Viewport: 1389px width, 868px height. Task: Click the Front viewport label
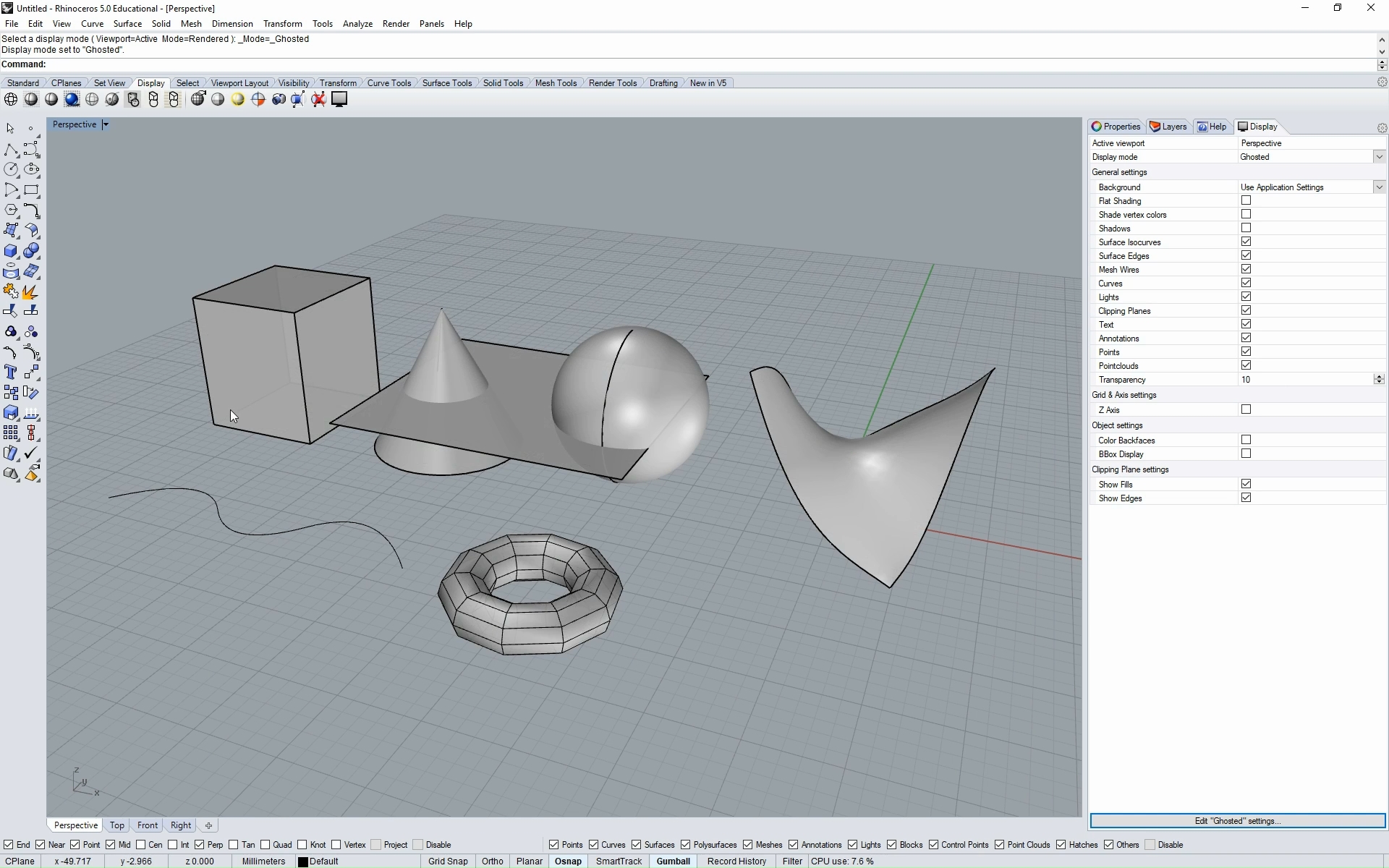tap(148, 825)
